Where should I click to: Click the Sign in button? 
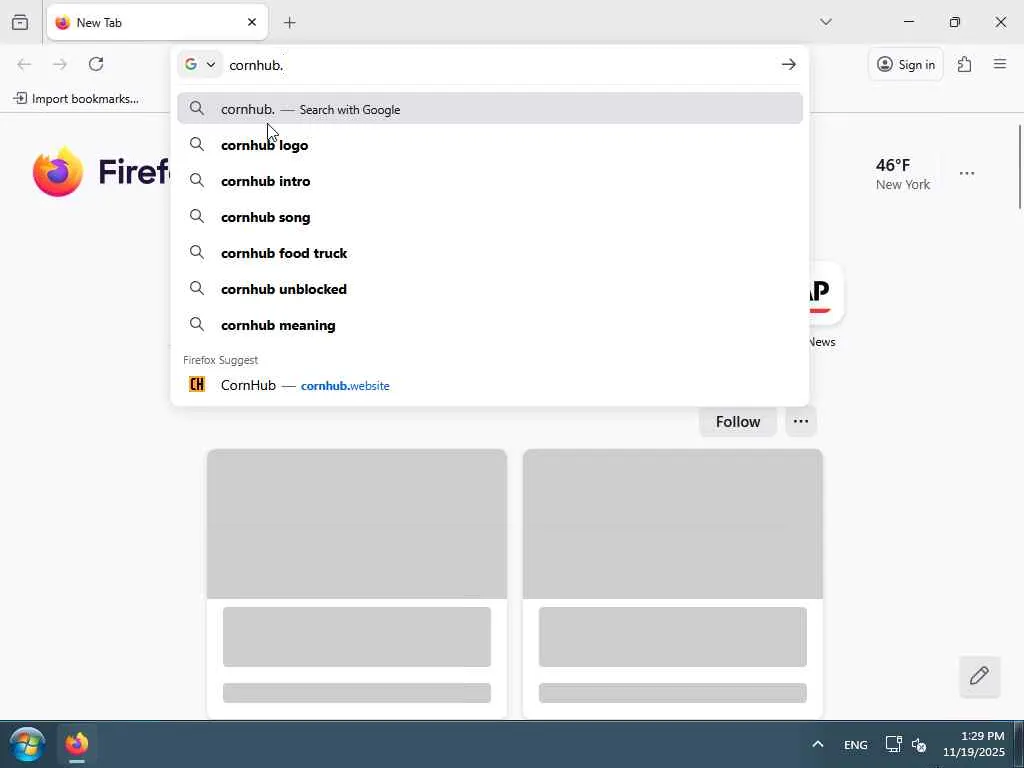click(906, 64)
